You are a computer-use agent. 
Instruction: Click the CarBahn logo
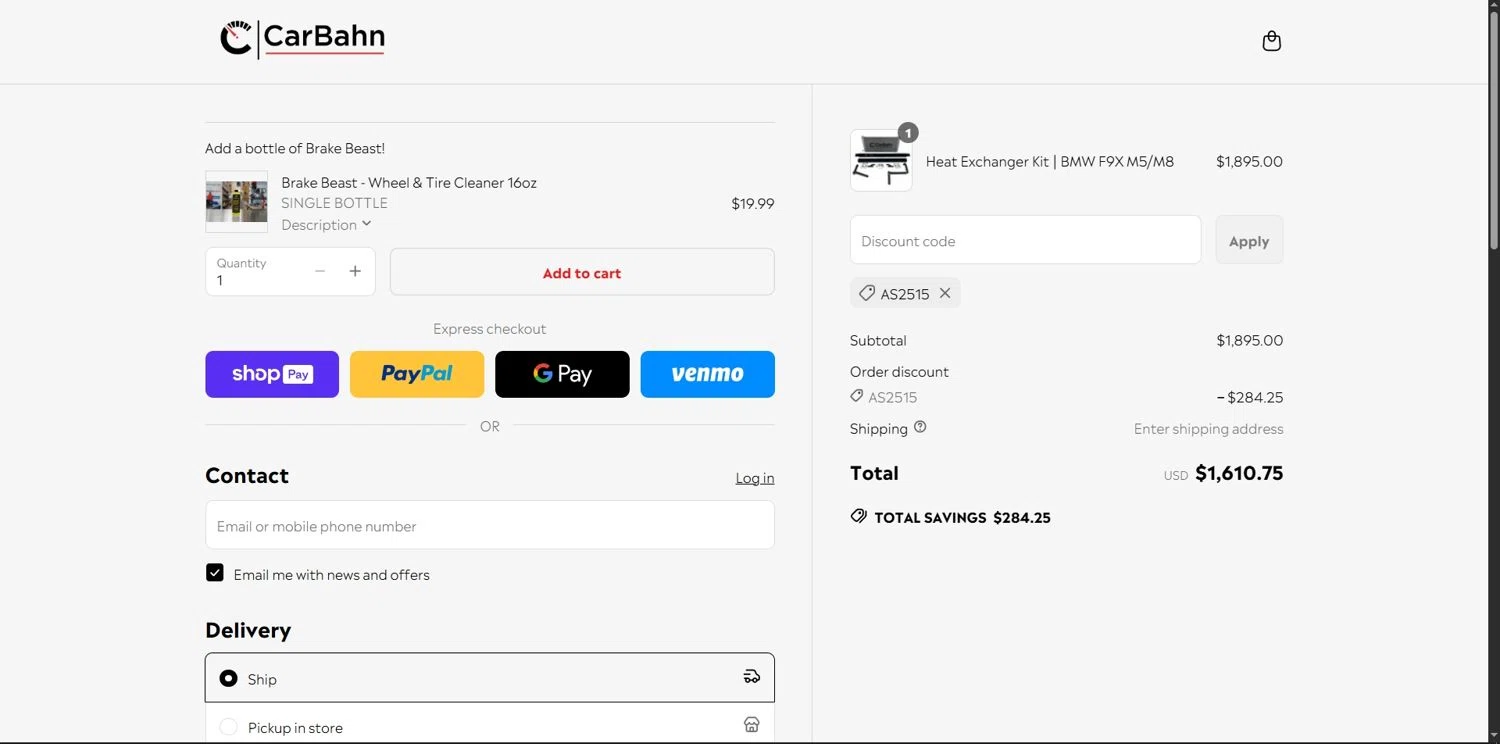[x=302, y=39]
